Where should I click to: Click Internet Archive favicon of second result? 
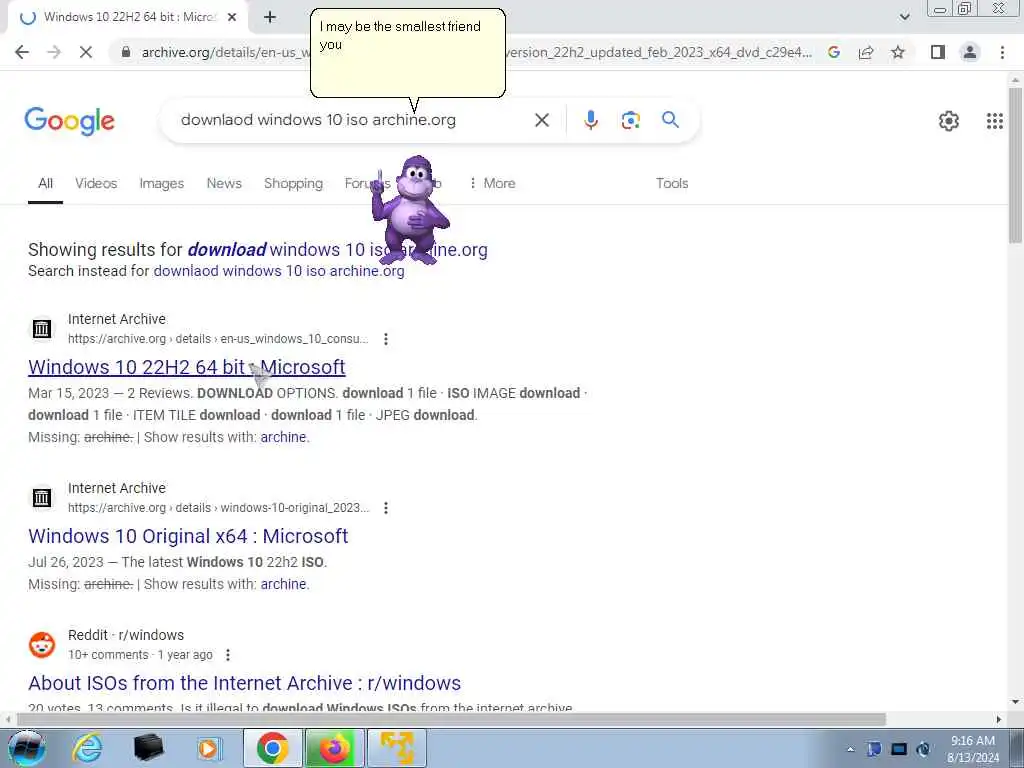click(42, 498)
